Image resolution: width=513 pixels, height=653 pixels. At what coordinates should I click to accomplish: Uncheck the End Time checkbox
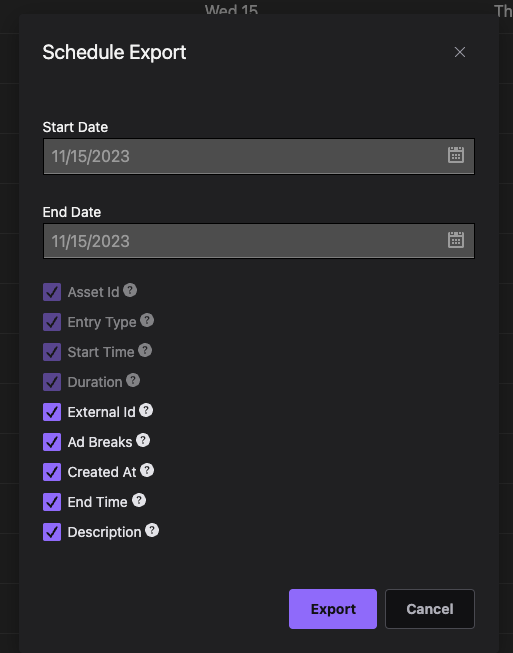tap(52, 502)
